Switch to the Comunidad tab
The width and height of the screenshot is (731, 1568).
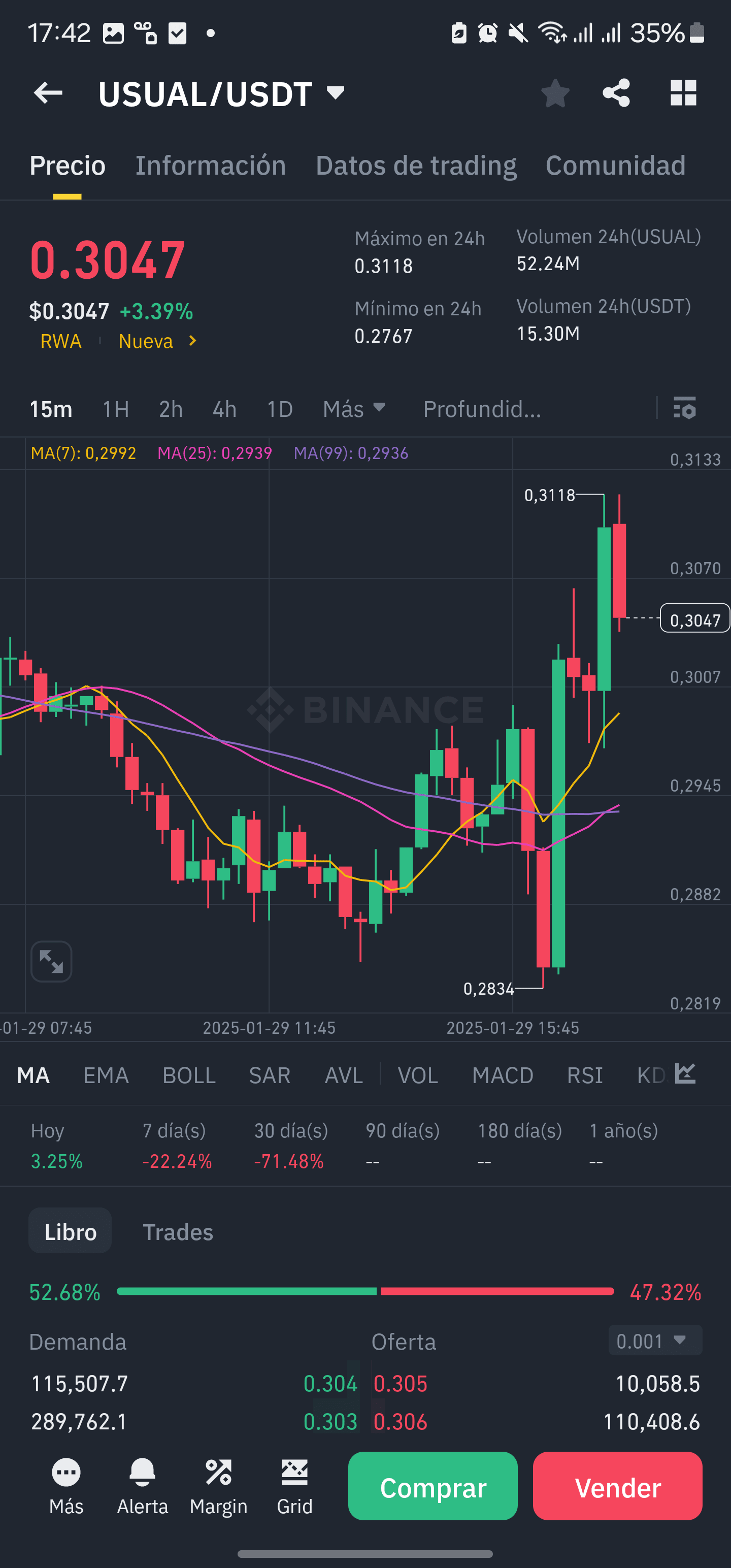click(x=615, y=166)
